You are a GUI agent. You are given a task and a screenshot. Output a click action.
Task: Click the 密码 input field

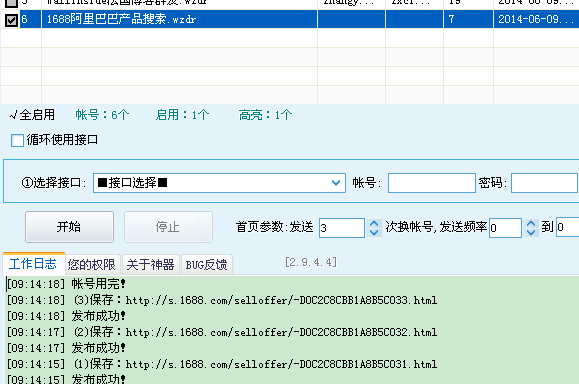click(x=545, y=183)
